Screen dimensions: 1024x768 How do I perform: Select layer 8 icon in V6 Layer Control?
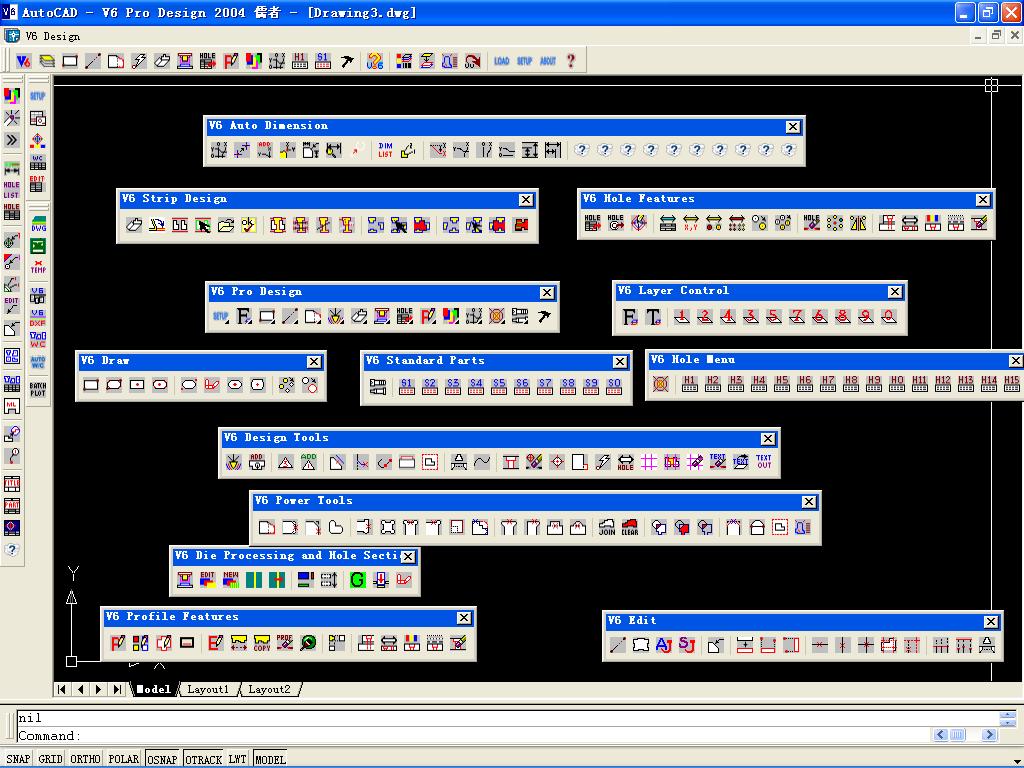pos(843,317)
